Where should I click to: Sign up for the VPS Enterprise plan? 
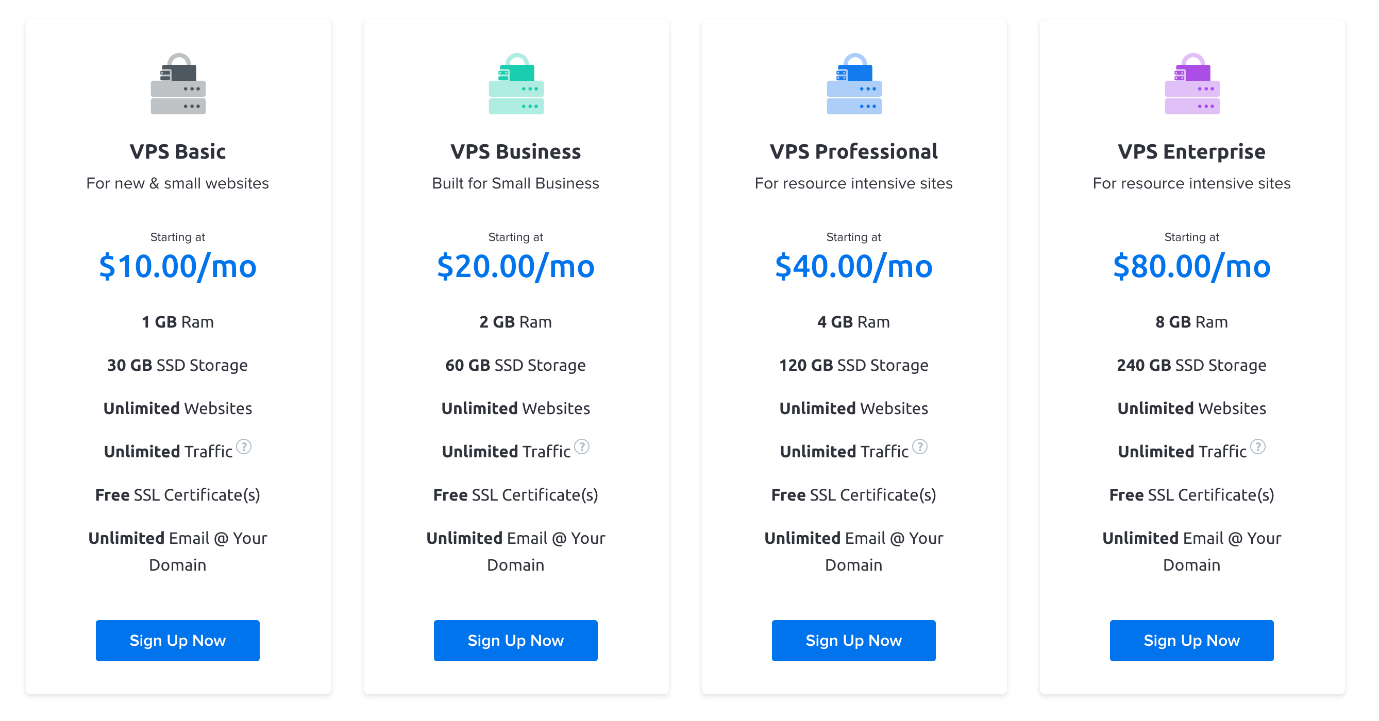pos(1192,641)
